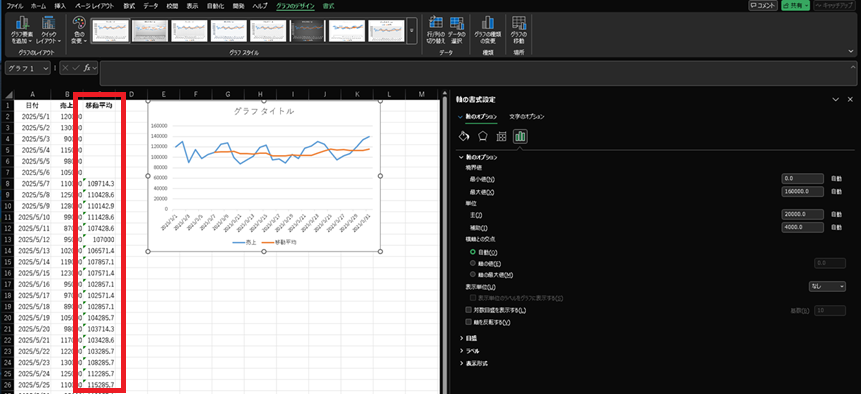This screenshot has width=861, height=394.
Task: Click the Select Data icon
Action: pyautogui.click(x=456, y=30)
